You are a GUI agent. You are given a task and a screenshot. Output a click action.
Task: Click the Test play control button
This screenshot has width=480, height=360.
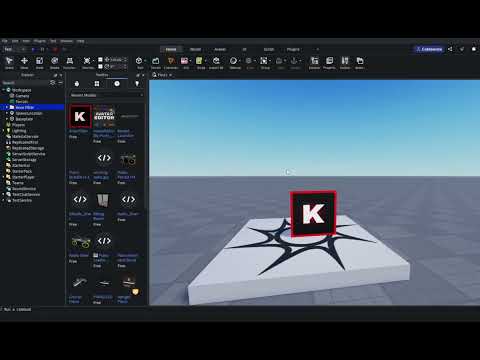click(x=33, y=49)
